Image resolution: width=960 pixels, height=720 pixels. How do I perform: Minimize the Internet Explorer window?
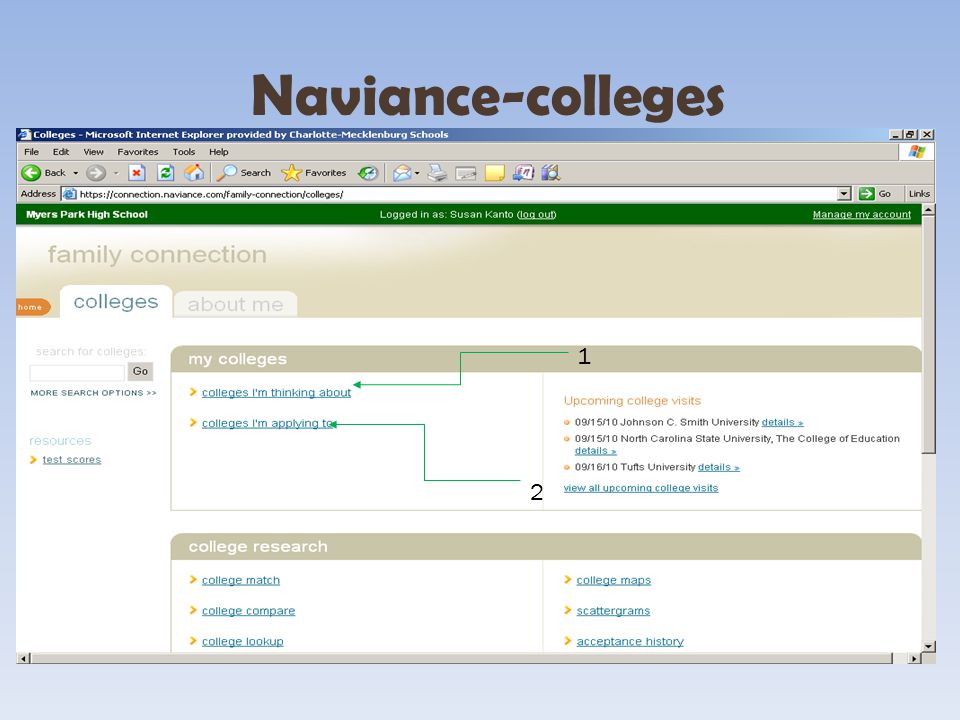click(896, 135)
